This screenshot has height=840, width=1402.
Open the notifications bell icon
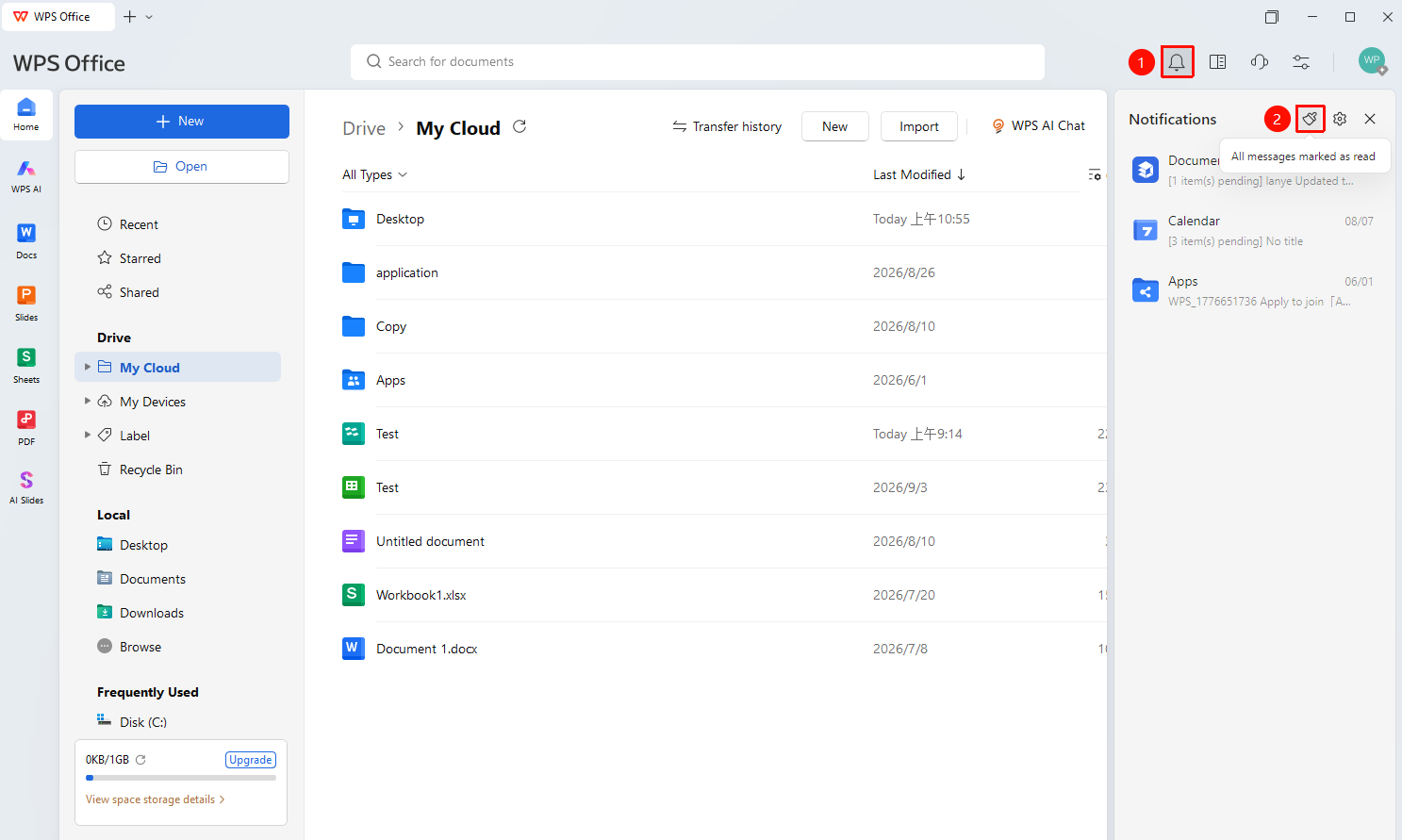[1177, 62]
